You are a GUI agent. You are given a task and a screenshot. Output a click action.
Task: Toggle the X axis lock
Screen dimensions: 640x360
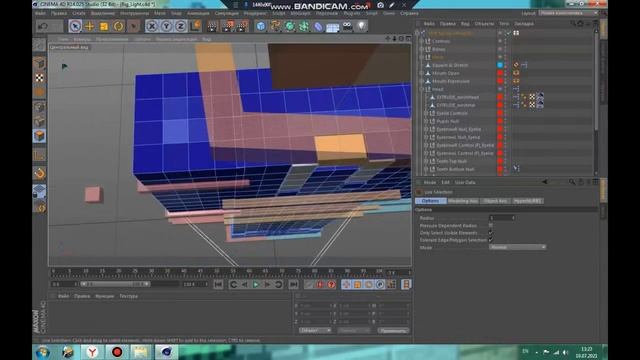pos(152,27)
